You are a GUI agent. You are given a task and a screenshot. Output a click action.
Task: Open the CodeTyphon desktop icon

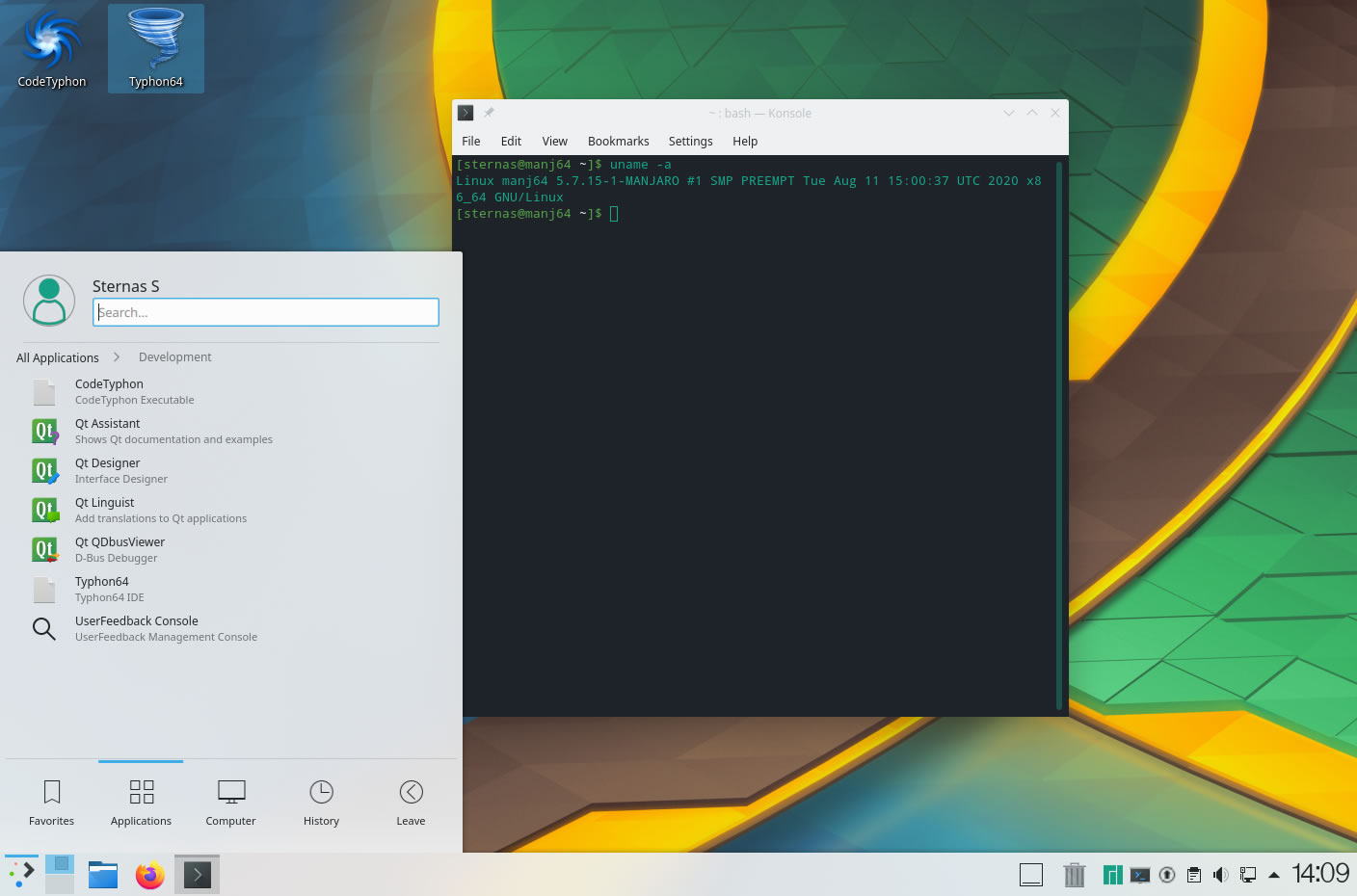tap(52, 48)
